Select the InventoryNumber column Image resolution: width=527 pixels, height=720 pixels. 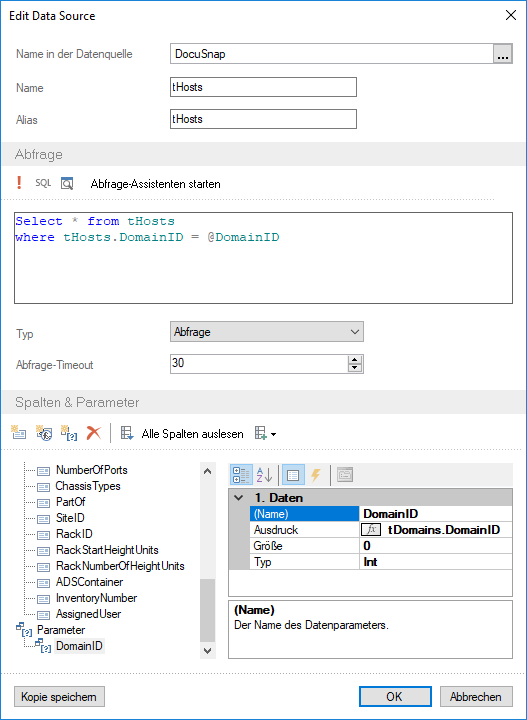tap(96, 598)
